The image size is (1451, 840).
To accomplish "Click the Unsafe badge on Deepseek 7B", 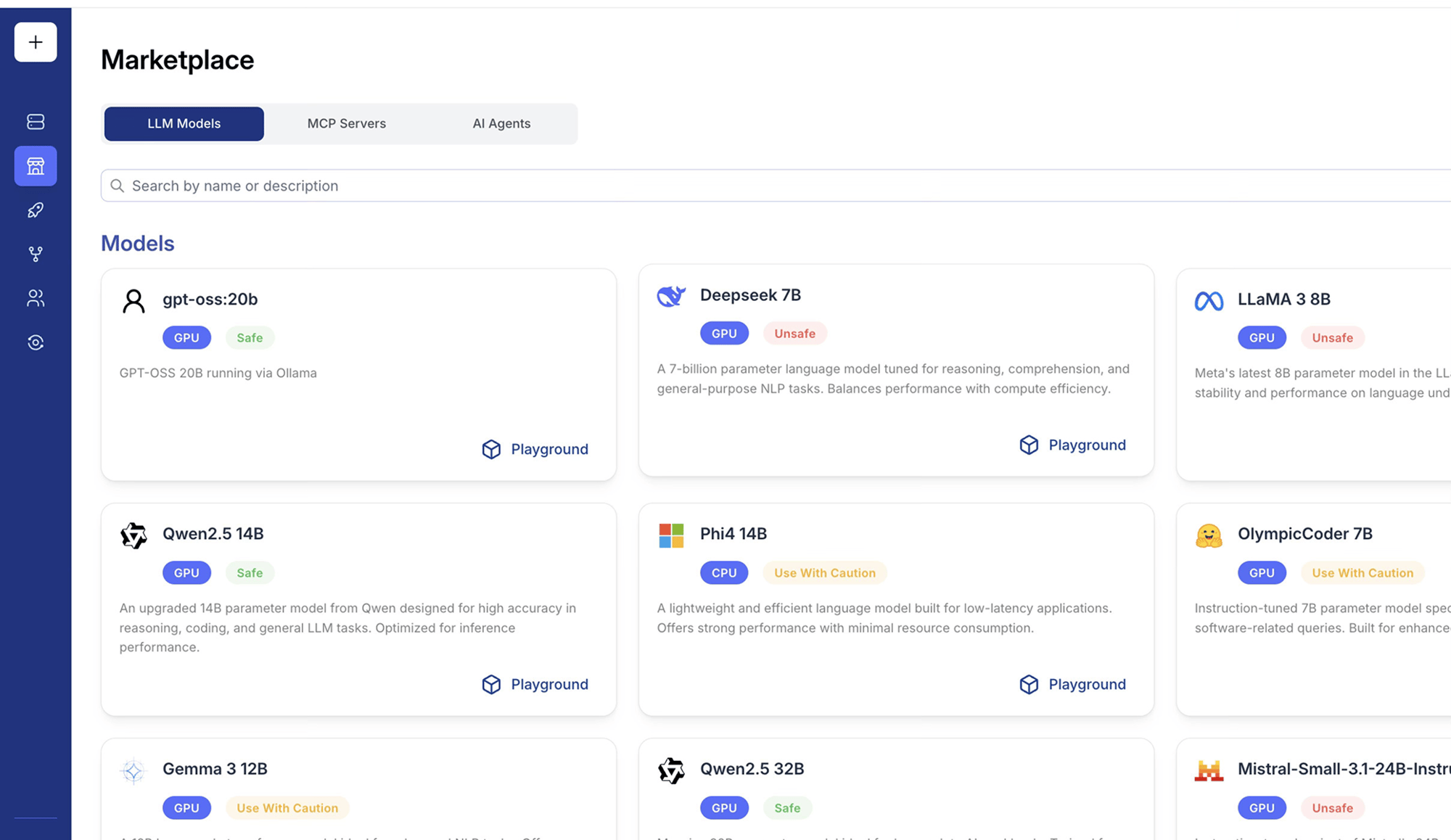I will (x=794, y=334).
